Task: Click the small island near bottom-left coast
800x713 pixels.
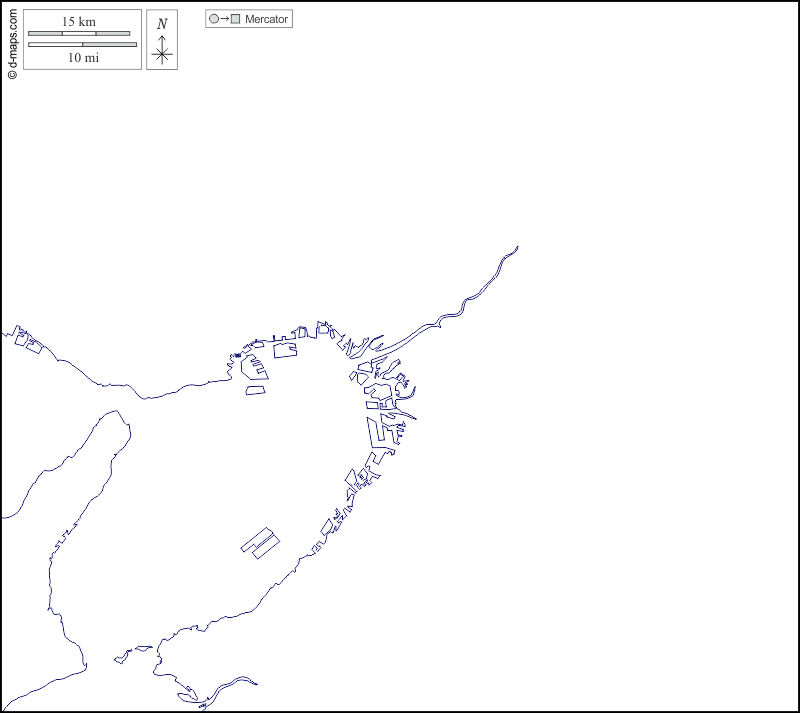Action: pyautogui.click(x=123, y=657)
